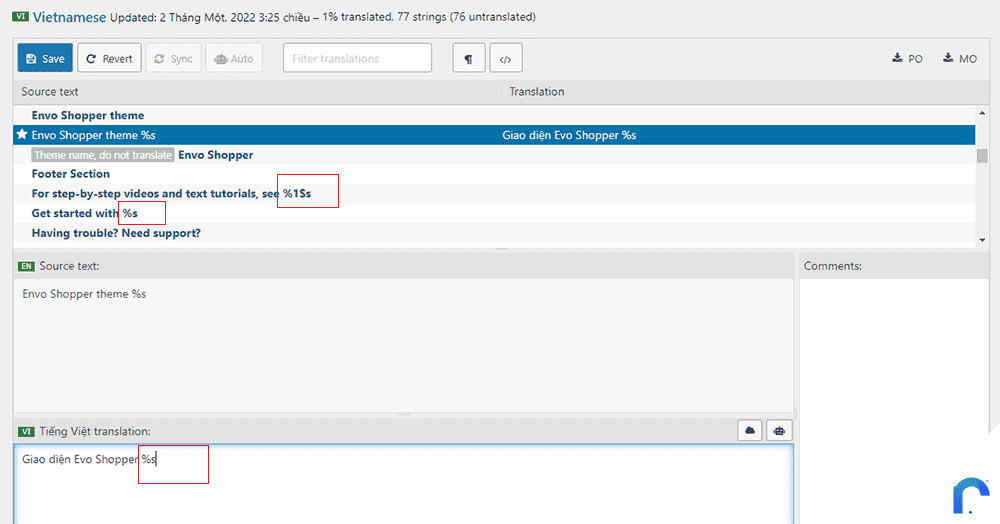Select 'Get started with %s' row
The height and width of the screenshot is (524, 1000).
point(494,213)
